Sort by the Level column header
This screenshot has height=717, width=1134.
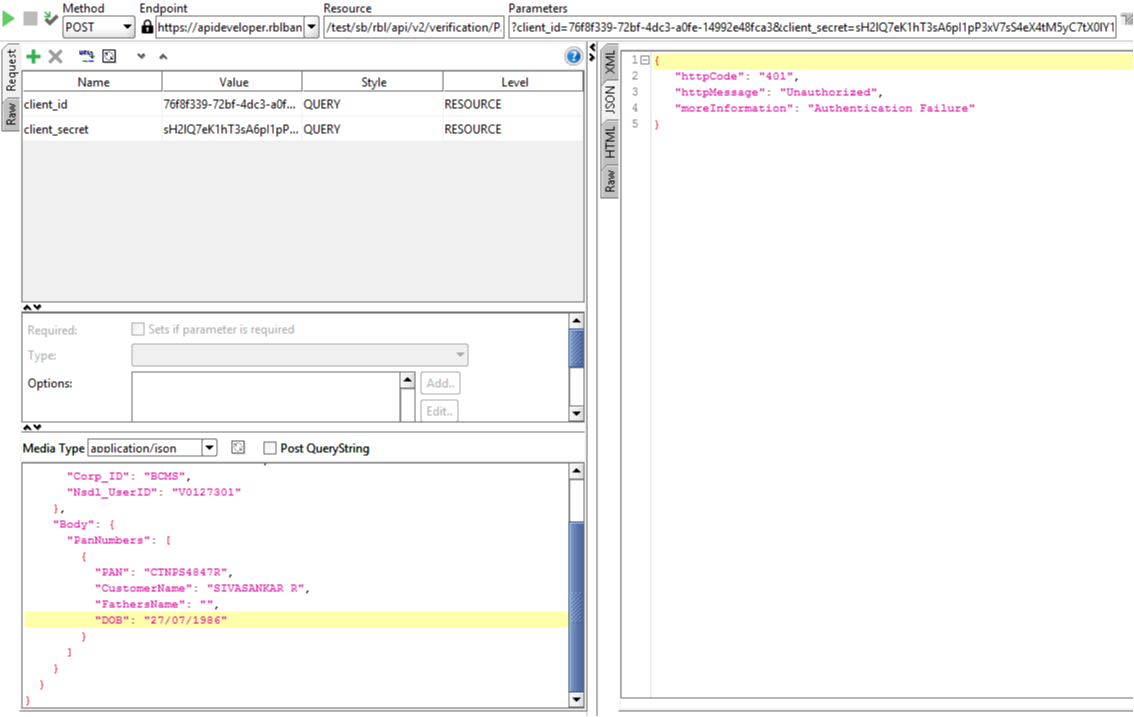[513, 82]
